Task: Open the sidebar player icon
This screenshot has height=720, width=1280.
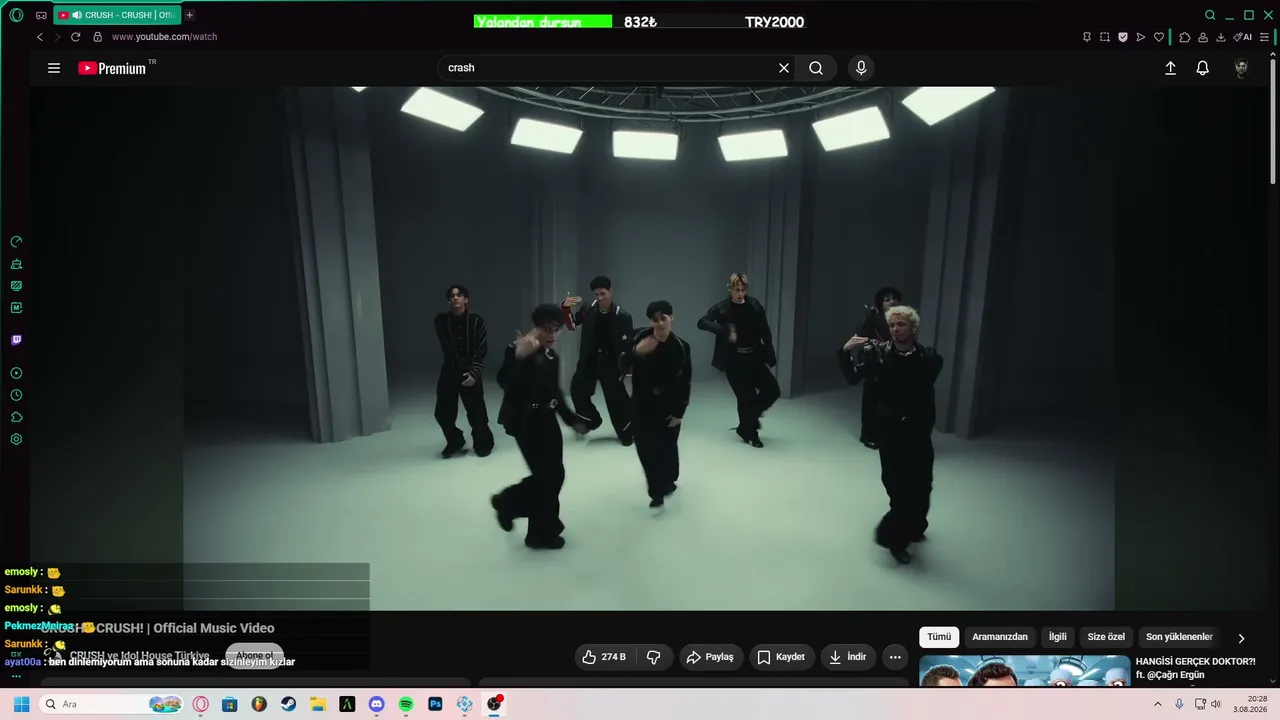Action: pos(16,373)
